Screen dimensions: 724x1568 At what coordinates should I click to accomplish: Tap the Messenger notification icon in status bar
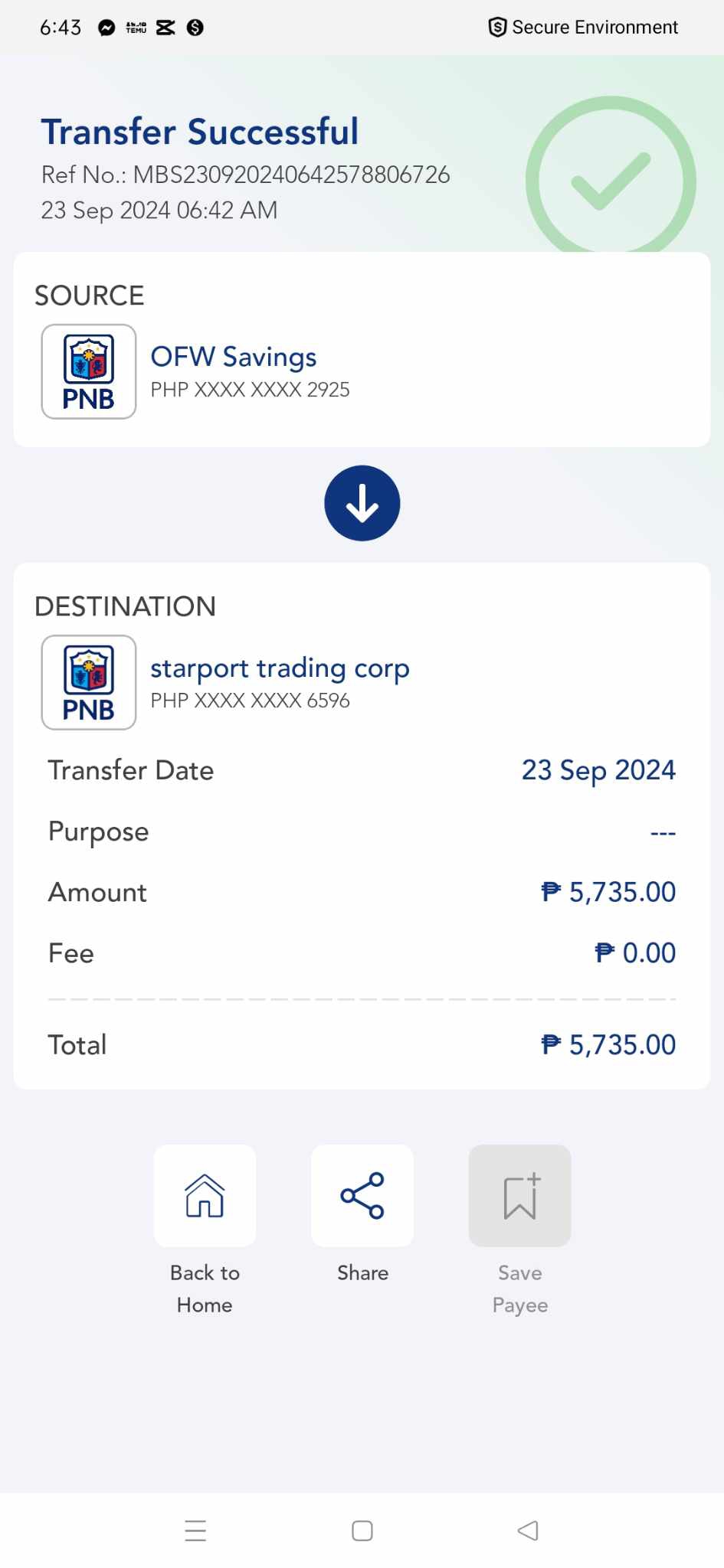click(x=106, y=28)
